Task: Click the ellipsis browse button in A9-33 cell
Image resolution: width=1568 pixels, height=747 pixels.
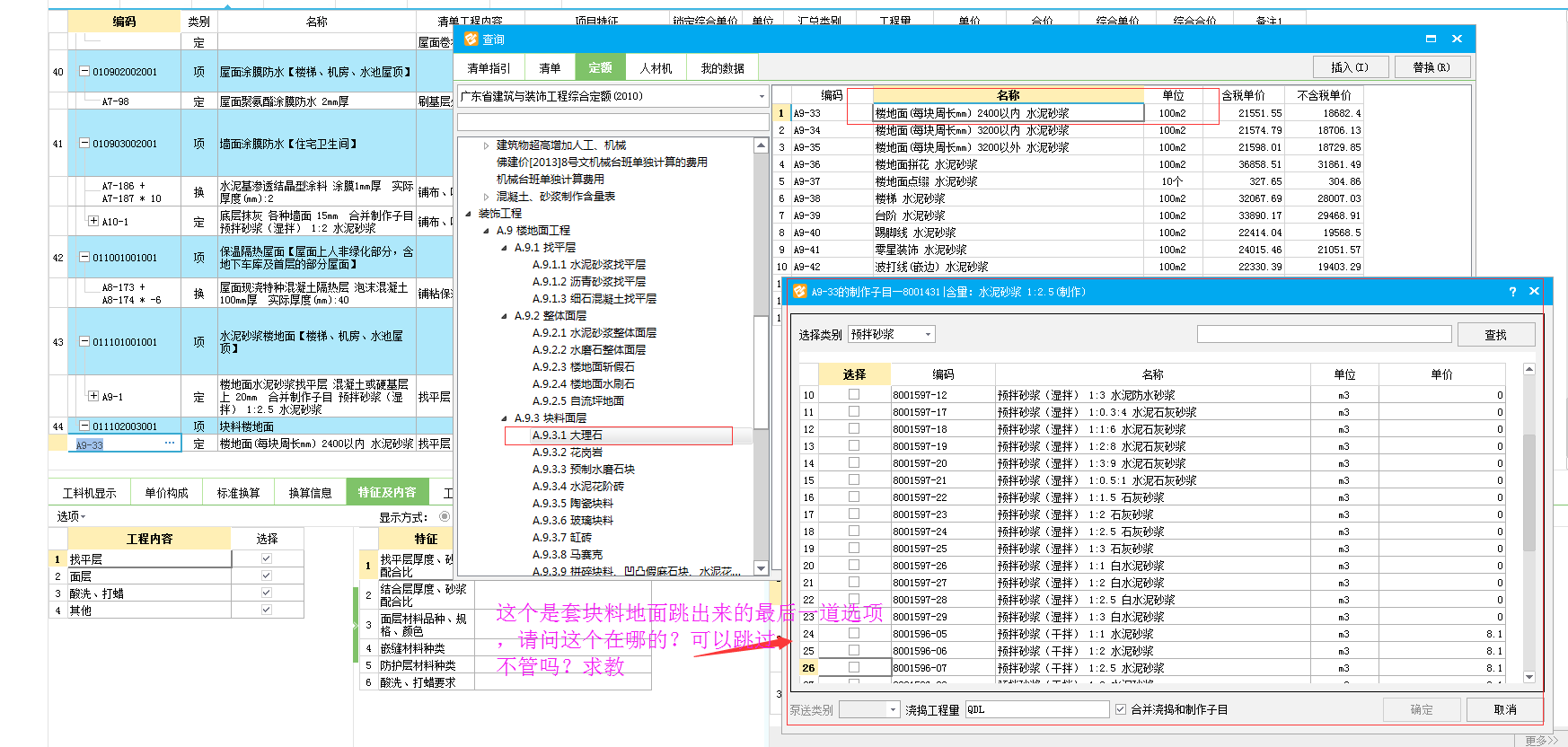Action: (170, 444)
